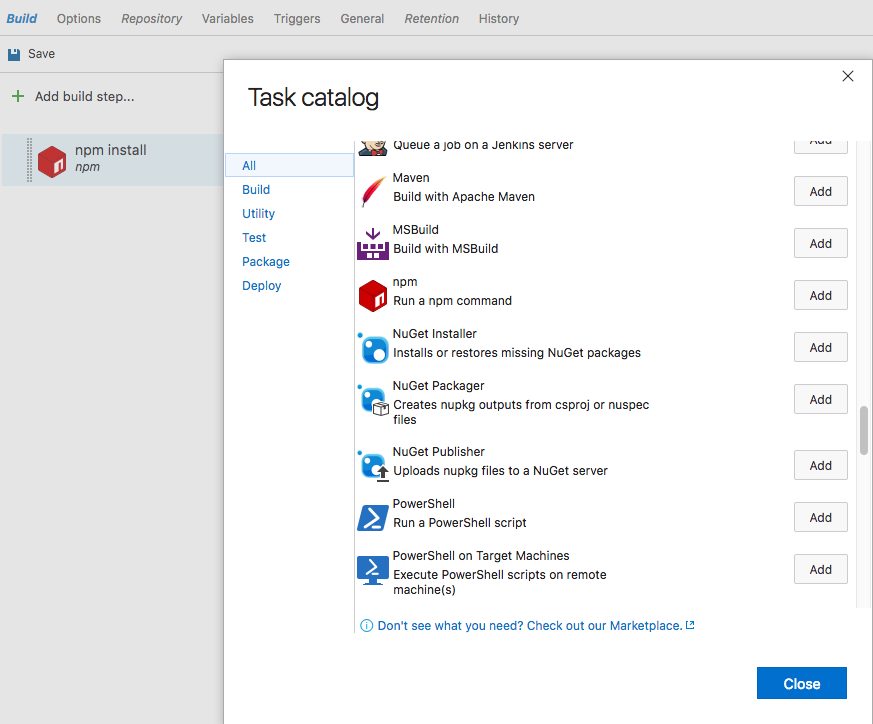Click 'Run a PowerShell script' description
The image size is (873, 724).
tap(459, 522)
